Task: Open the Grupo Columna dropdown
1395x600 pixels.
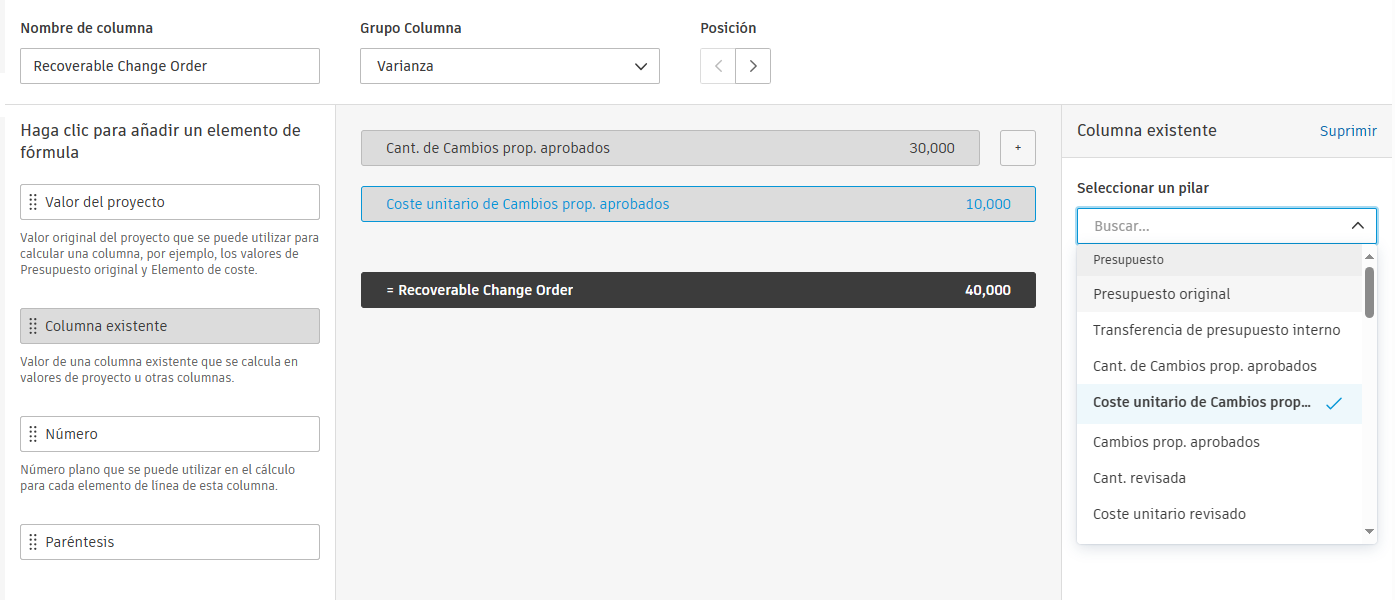Action: pos(510,67)
